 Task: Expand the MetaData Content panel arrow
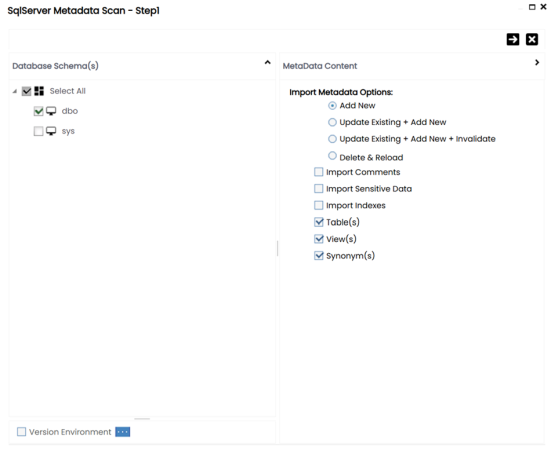pyautogui.click(x=537, y=63)
